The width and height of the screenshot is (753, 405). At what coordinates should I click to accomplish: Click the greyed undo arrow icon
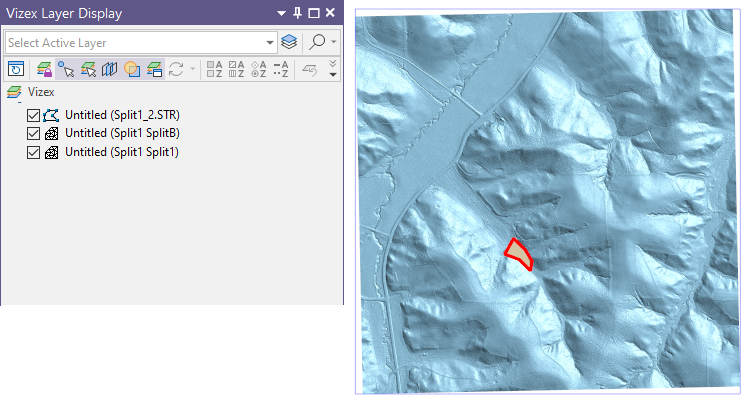(x=309, y=70)
